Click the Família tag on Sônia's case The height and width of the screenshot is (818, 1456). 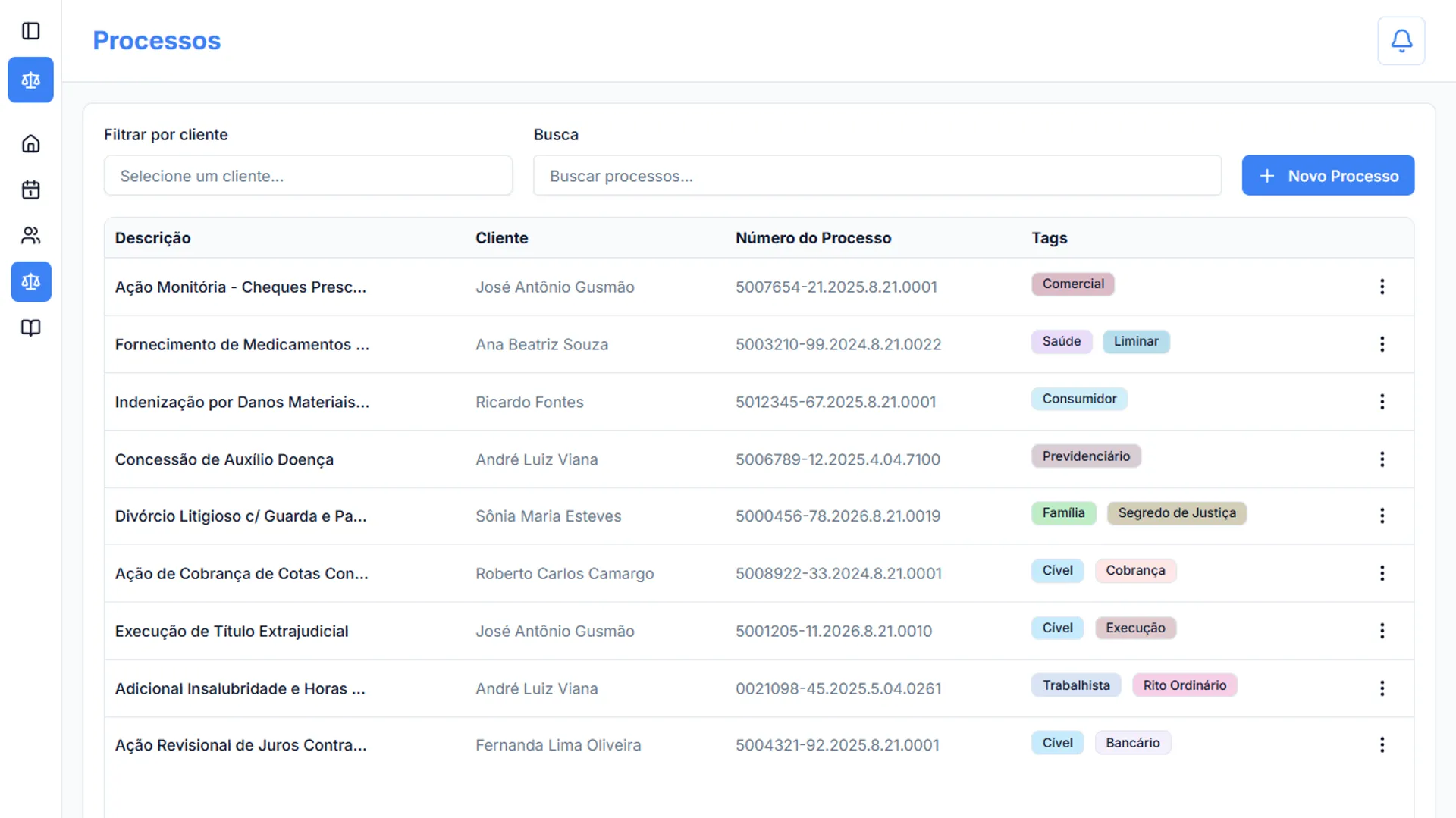1063,512
